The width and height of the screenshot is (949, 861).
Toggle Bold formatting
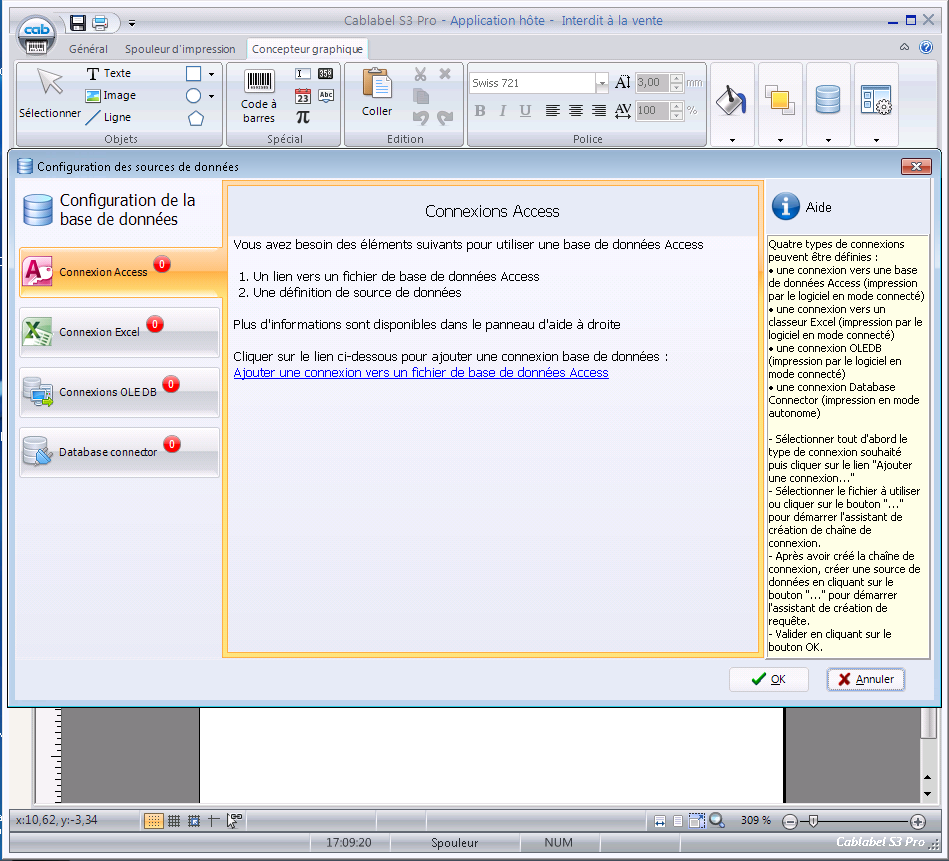(480, 110)
